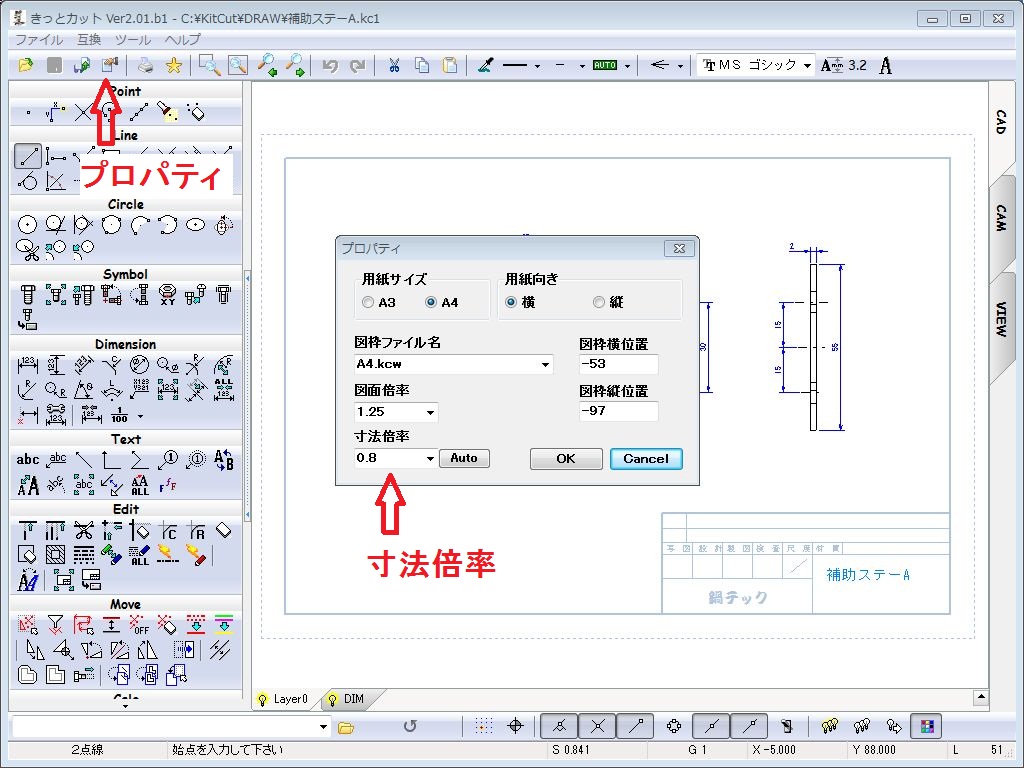Viewport: 1024px width, 768px height.
Task: Open the ファイル menu
Action: click(39, 39)
